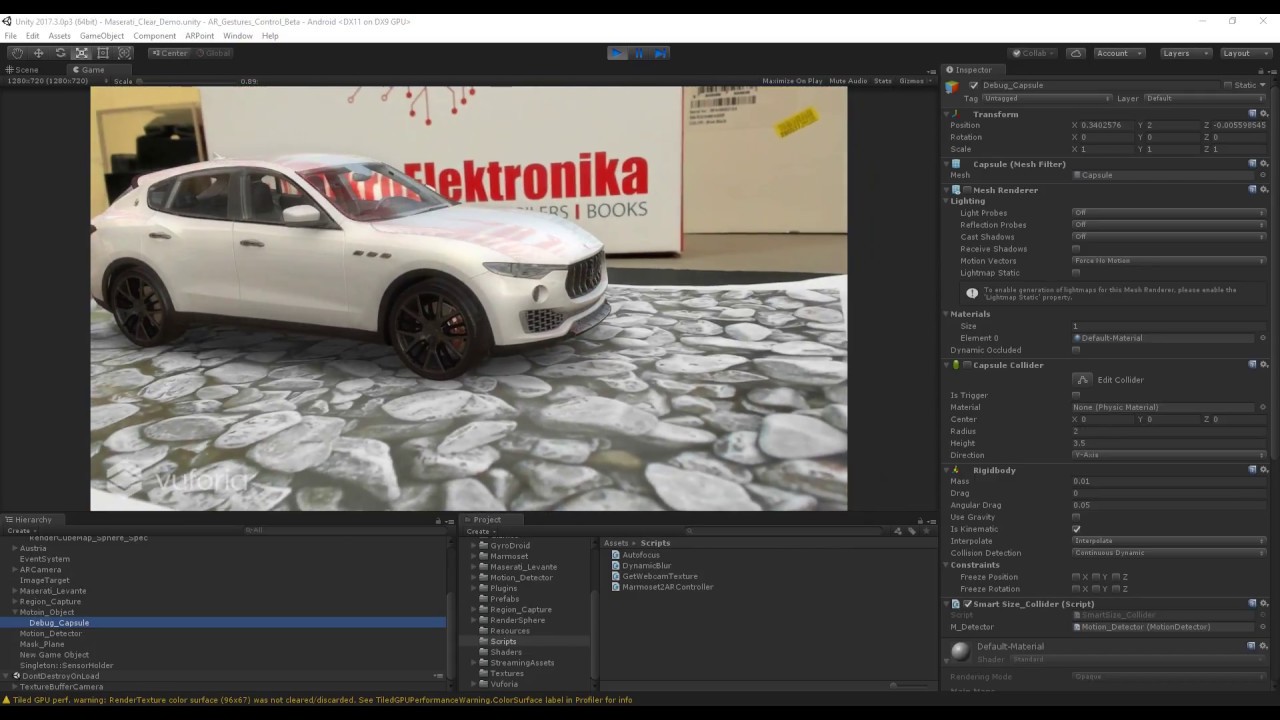Open Direction dropdown showing Y-Axis
The width and height of the screenshot is (1280, 720).
pos(1169,455)
